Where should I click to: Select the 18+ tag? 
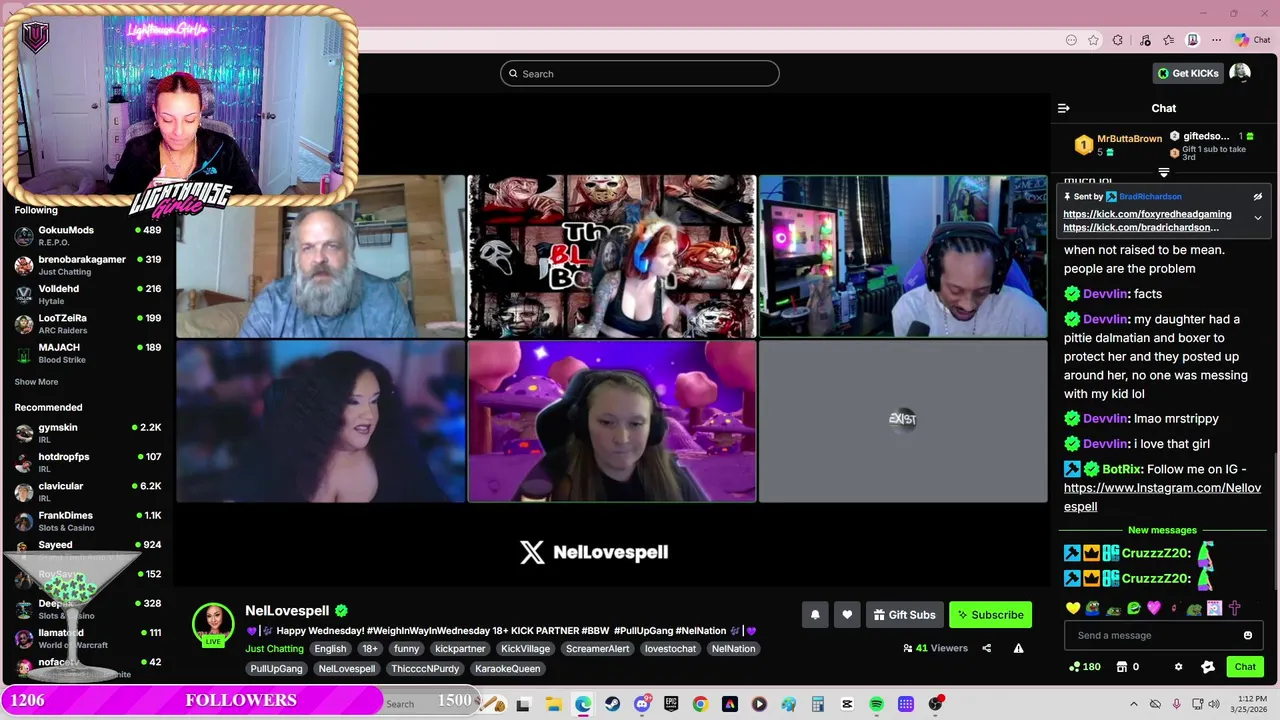point(370,649)
